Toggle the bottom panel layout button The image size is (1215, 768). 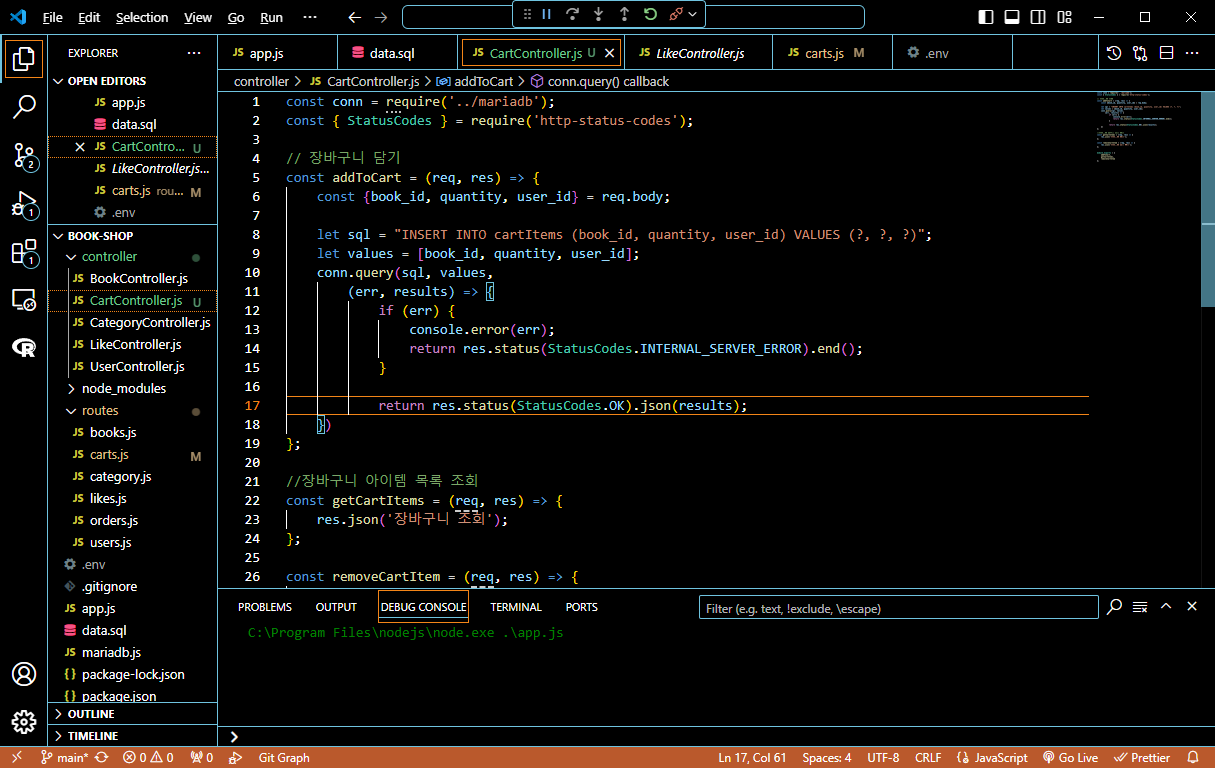pos(1012,17)
